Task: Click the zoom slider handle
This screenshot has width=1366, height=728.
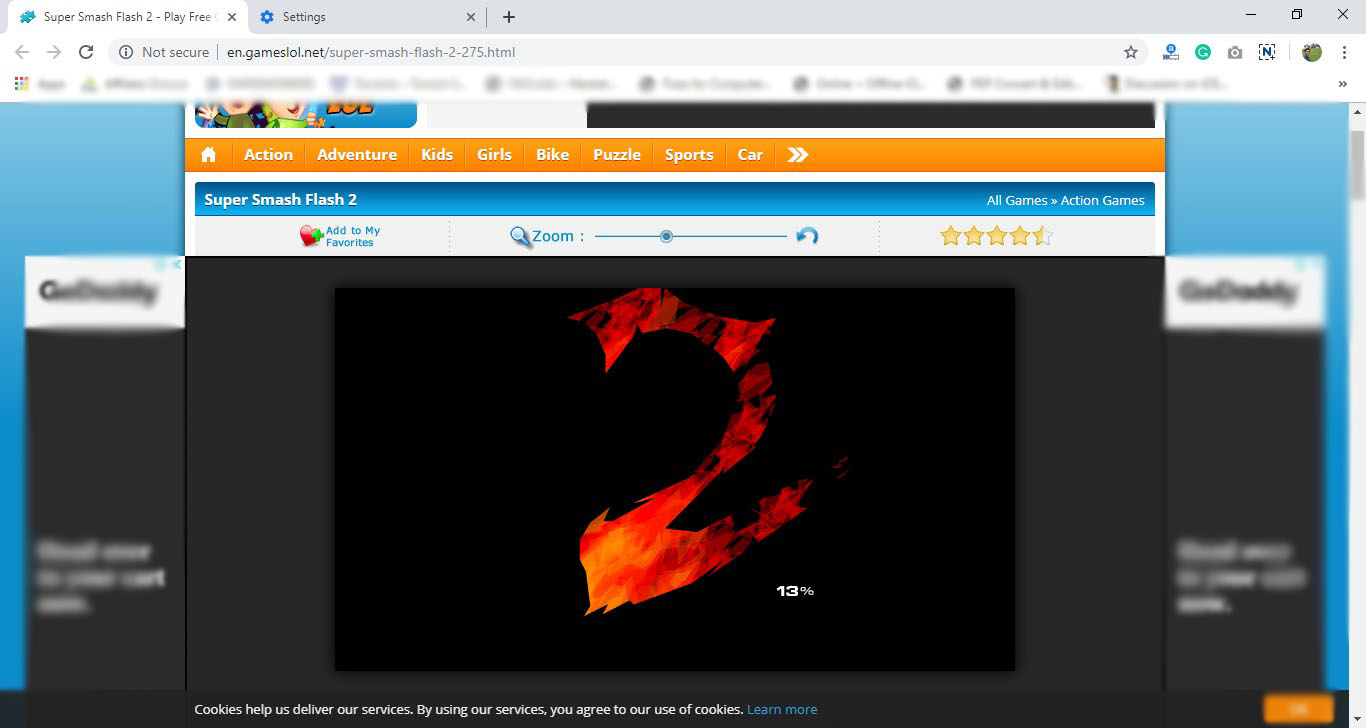Action: (x=666, y=236)
